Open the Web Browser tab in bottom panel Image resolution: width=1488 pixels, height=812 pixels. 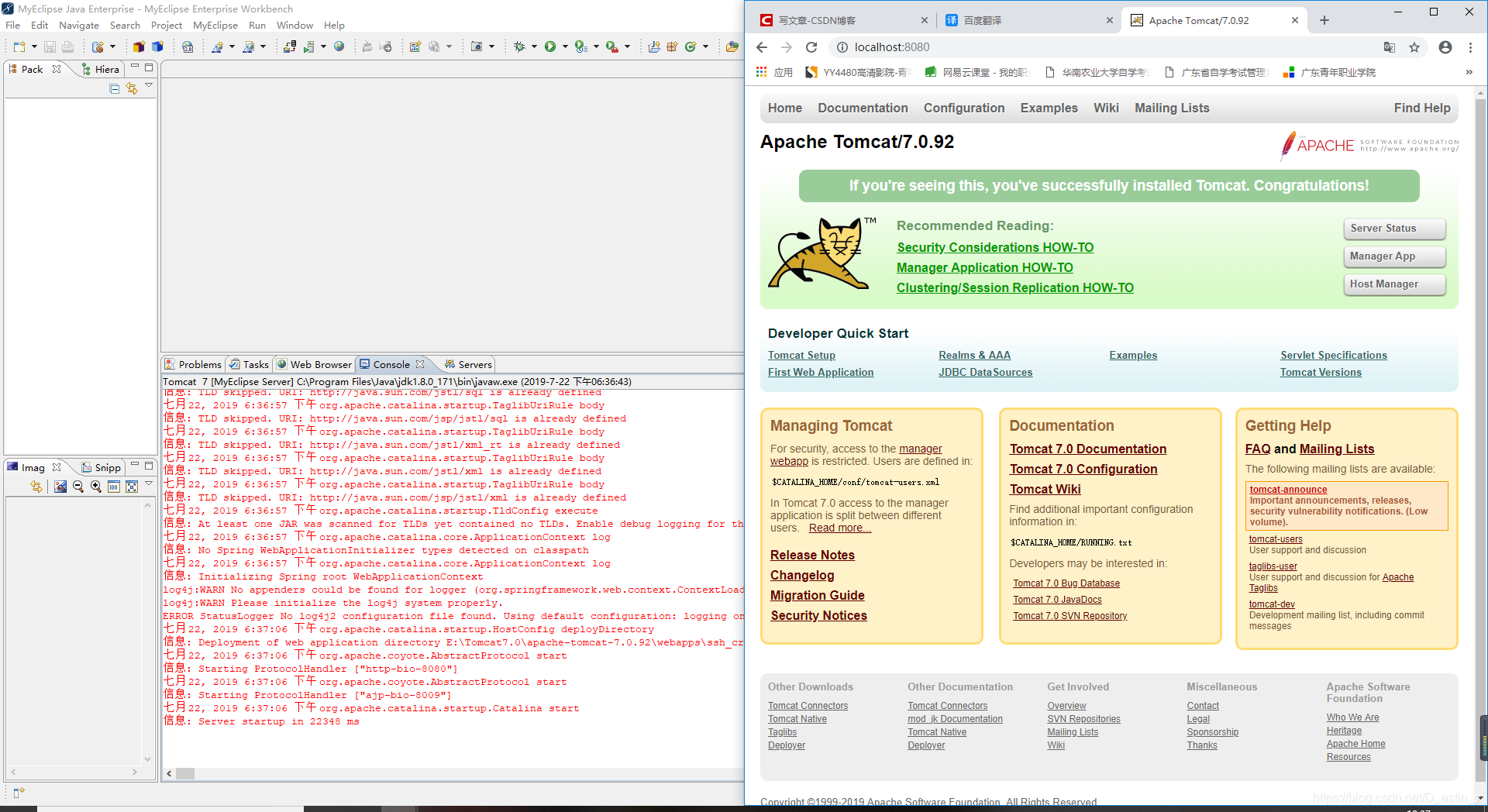314,364
